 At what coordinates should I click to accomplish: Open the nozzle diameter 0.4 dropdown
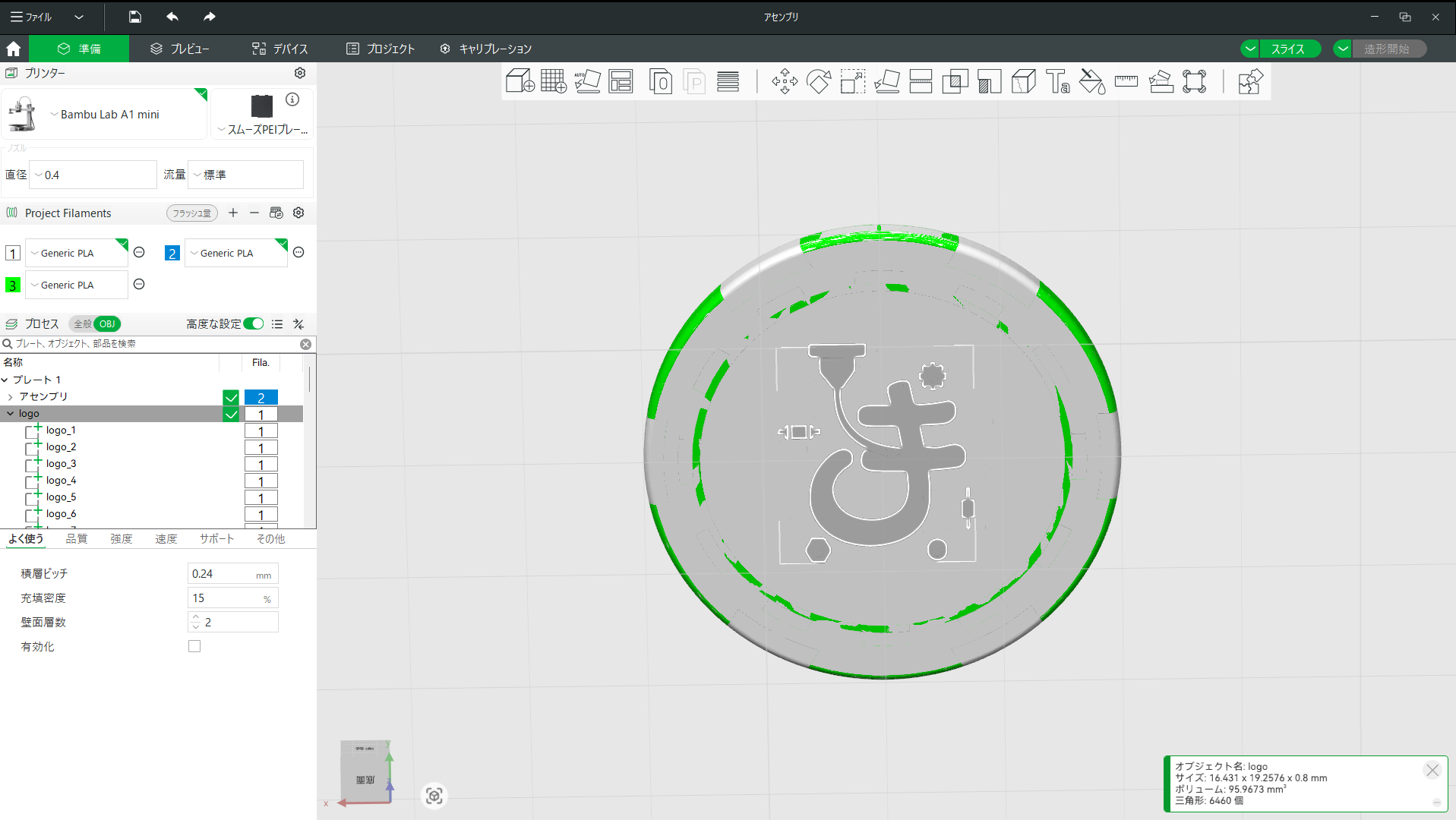click(x=93, y=175)
